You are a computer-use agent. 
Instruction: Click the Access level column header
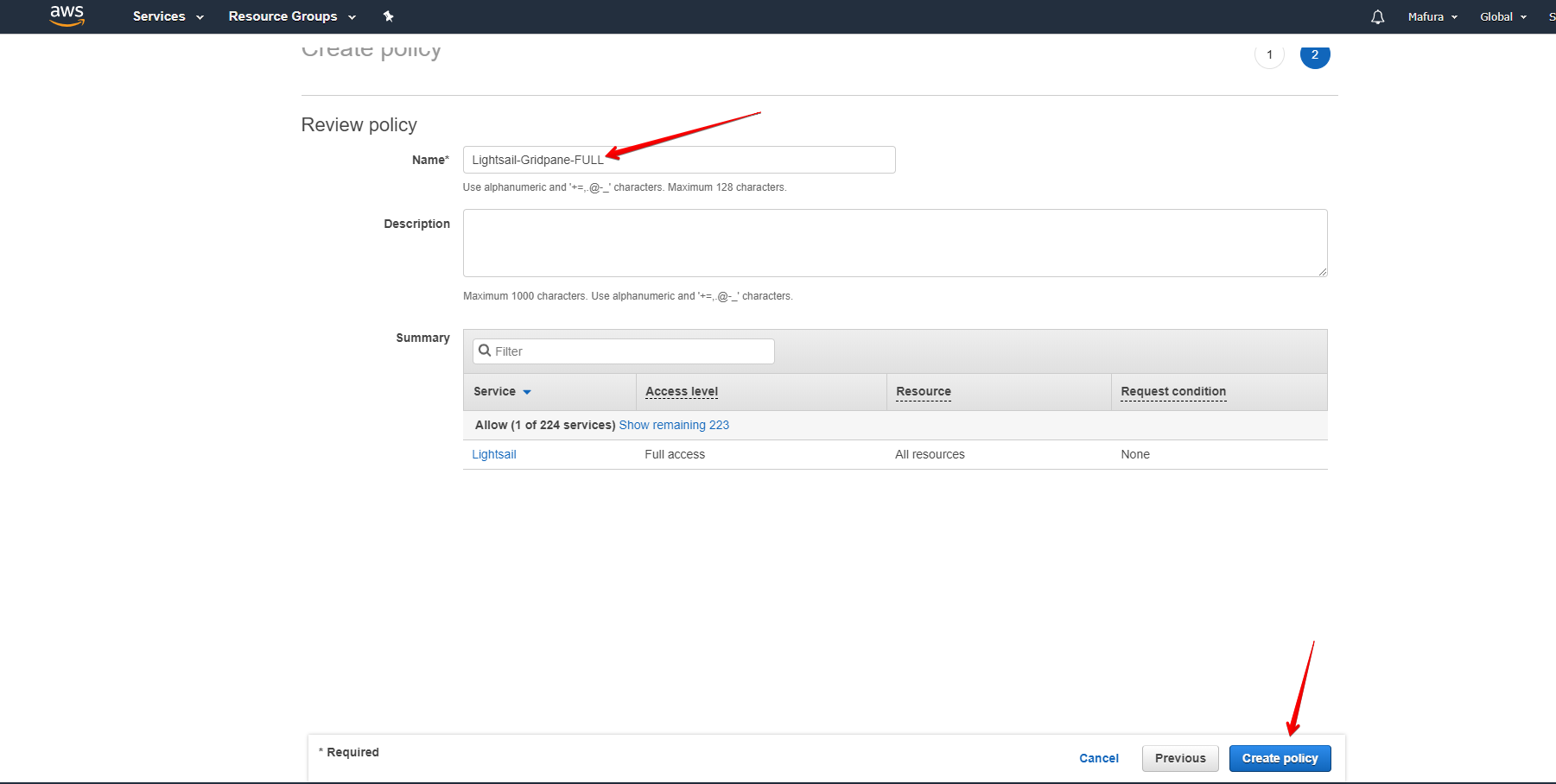pyautogui.click(x=682, y=391)
